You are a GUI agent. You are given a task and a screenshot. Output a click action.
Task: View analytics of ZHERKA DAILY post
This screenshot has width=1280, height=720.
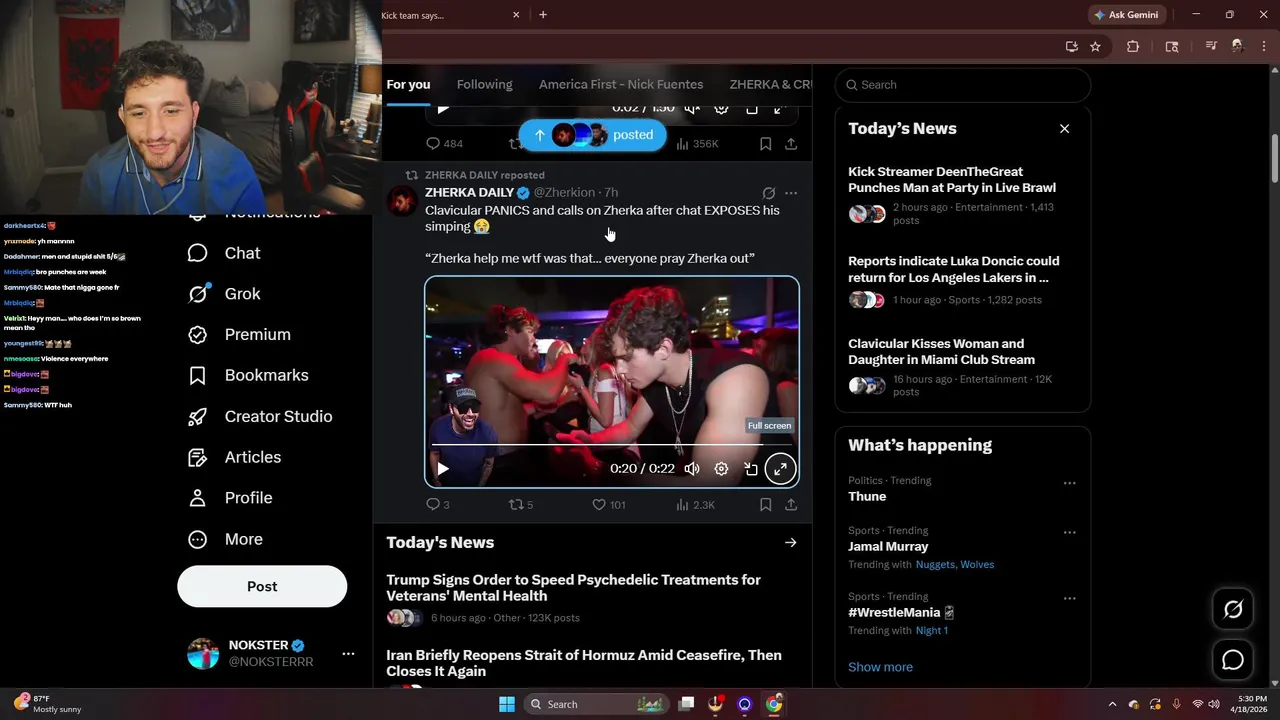click(695, 505)
